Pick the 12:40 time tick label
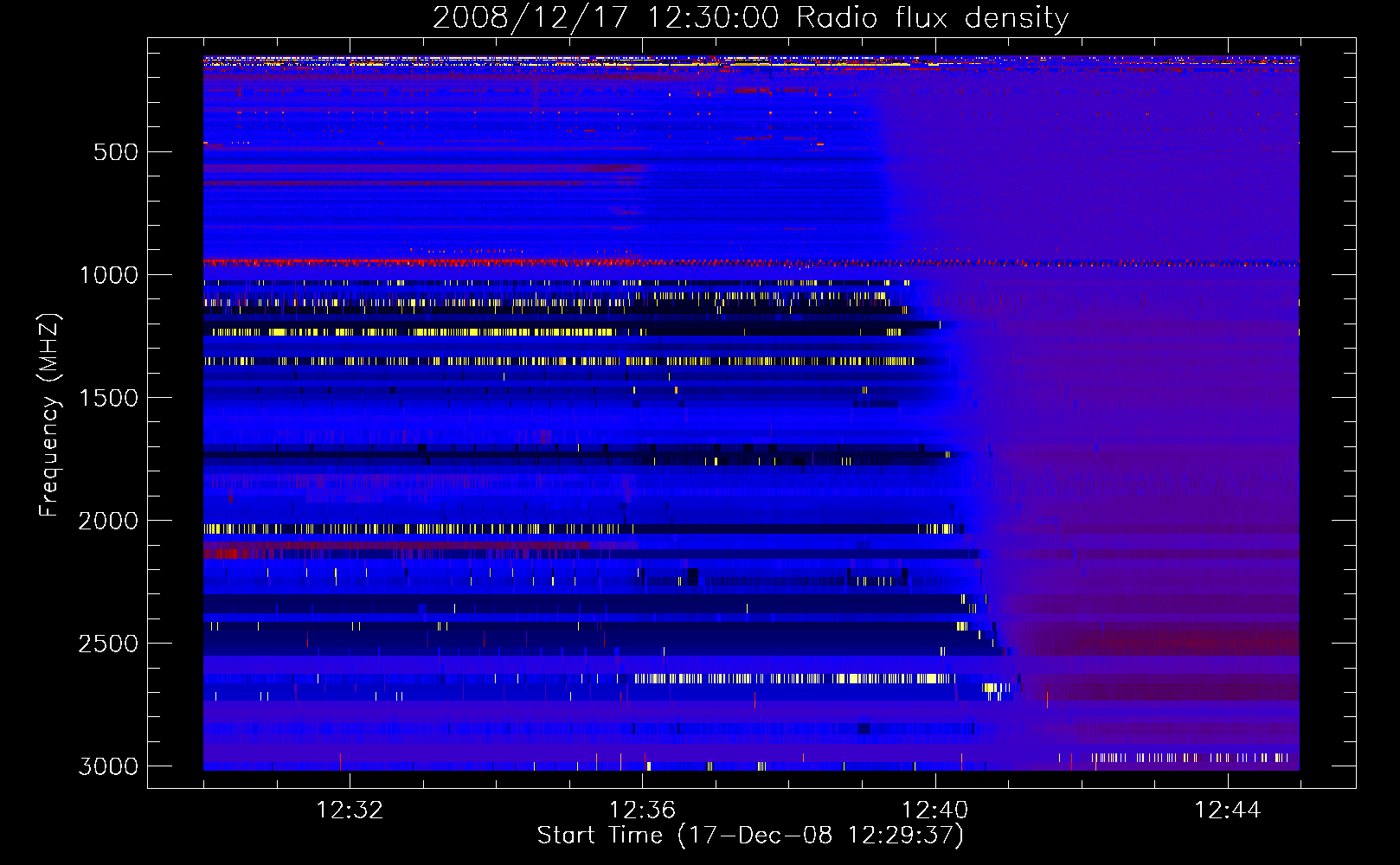1400x865 pixels. pyautogui.click(x=934, y=811)
